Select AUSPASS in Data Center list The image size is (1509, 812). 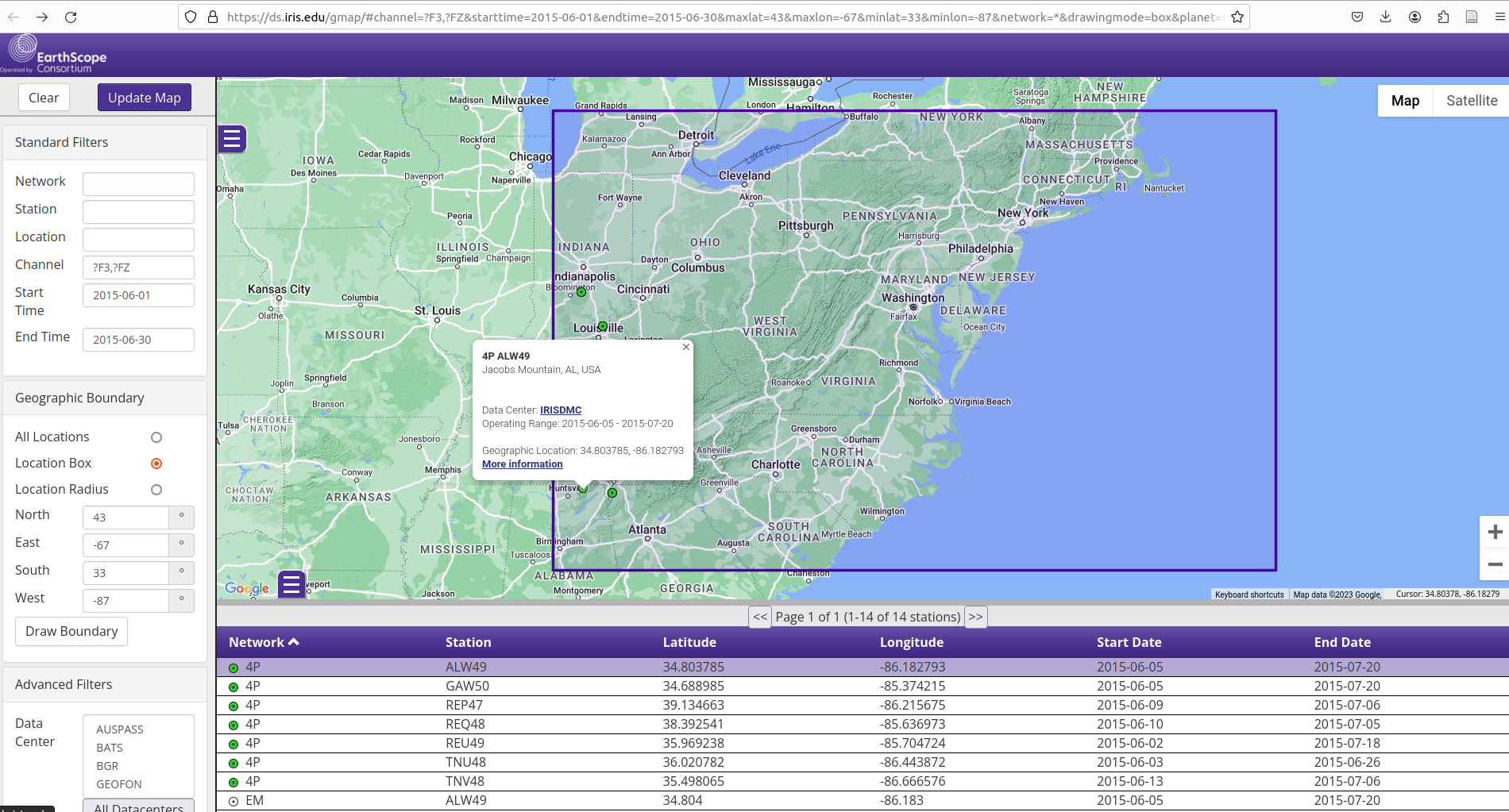pos(120,729)
